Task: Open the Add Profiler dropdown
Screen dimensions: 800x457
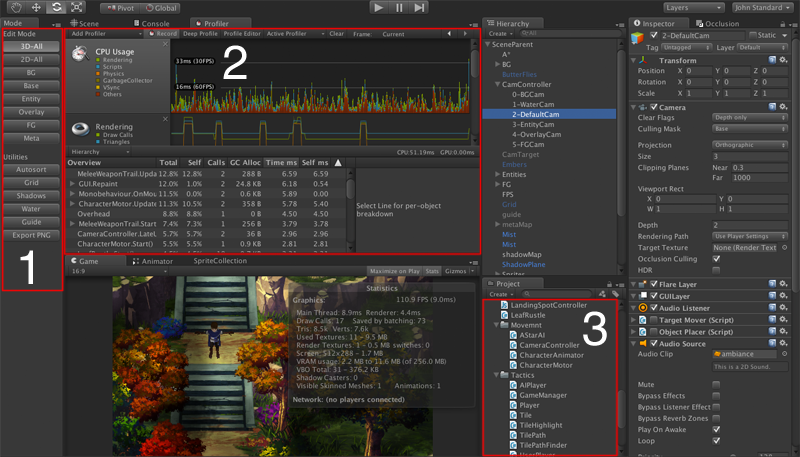Action: 106,34
